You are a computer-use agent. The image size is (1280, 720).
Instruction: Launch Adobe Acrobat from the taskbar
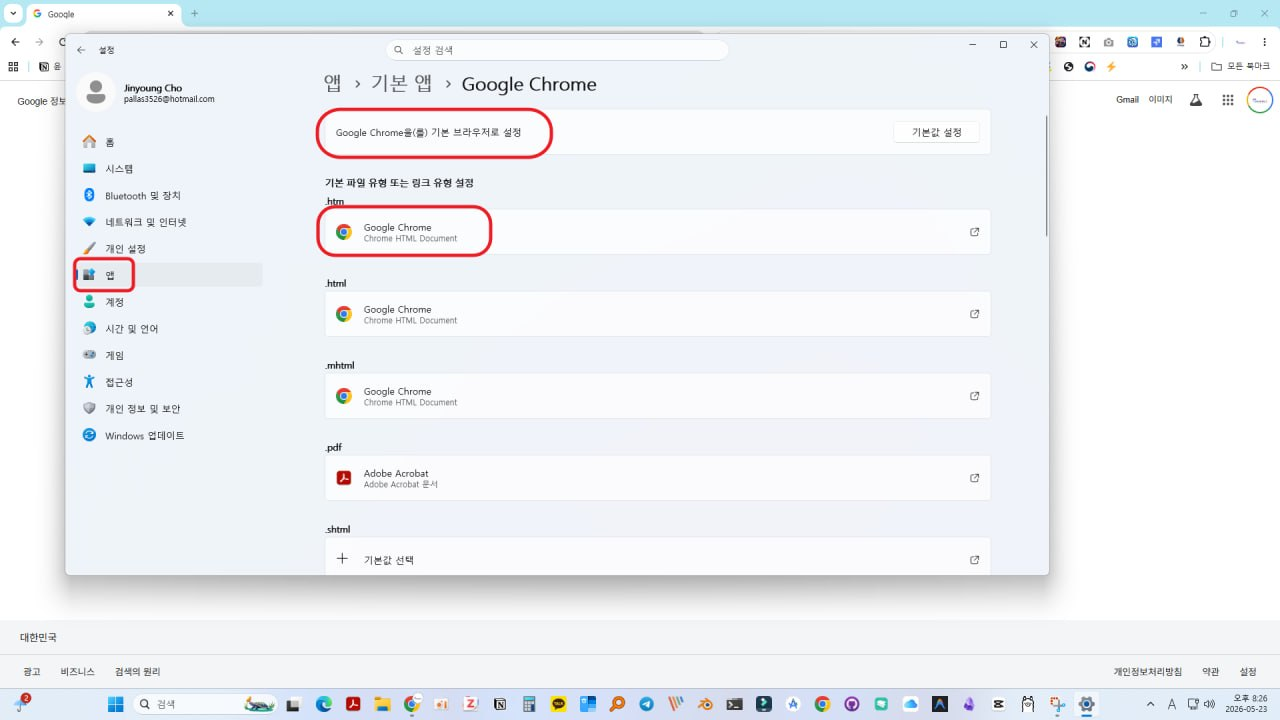pyautogui.click(x=353, y=704)
